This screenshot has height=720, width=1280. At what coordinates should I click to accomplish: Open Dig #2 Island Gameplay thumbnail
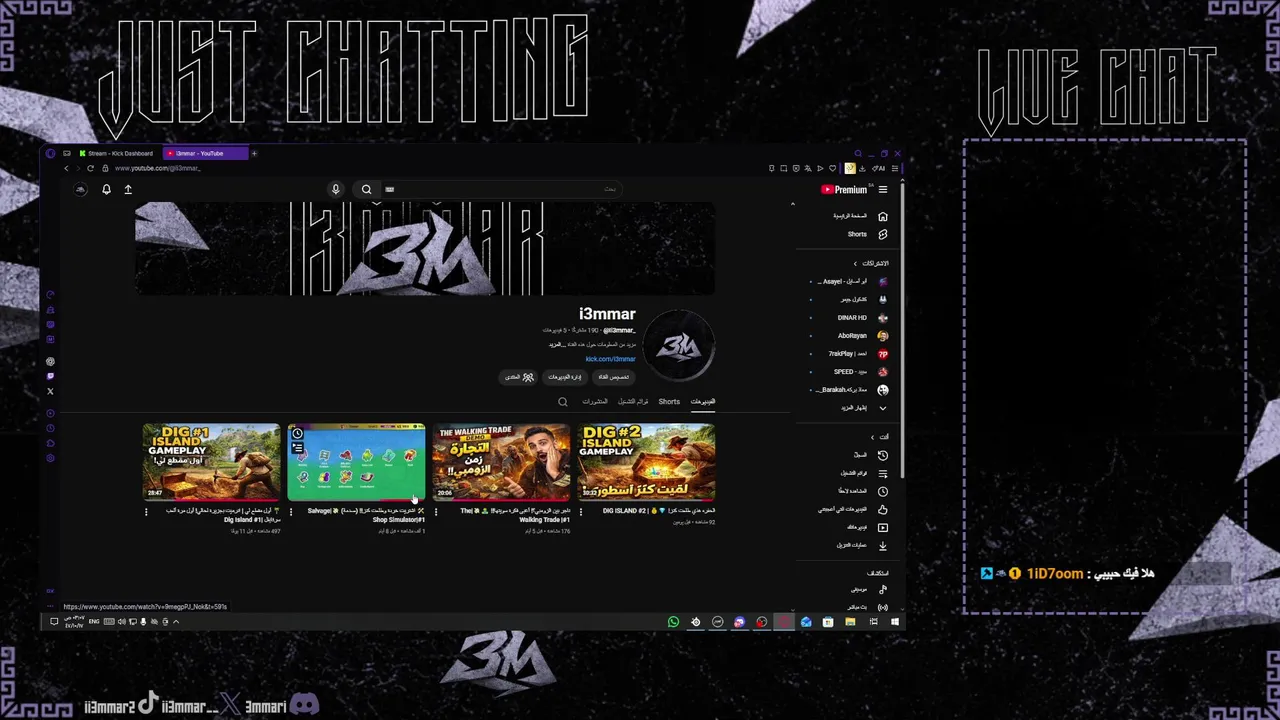coord(646,461)
